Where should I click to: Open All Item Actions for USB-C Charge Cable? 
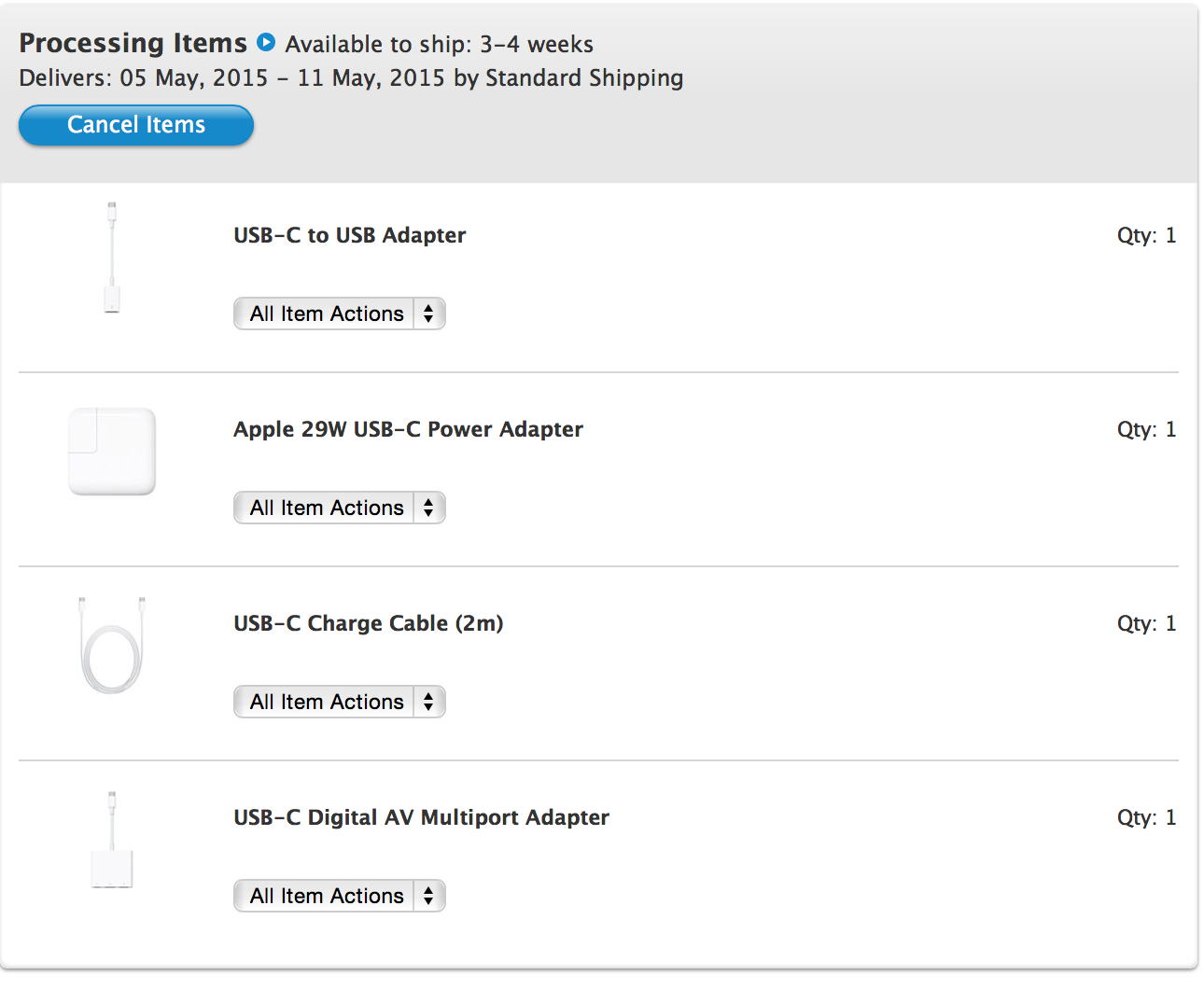point(340,702)
